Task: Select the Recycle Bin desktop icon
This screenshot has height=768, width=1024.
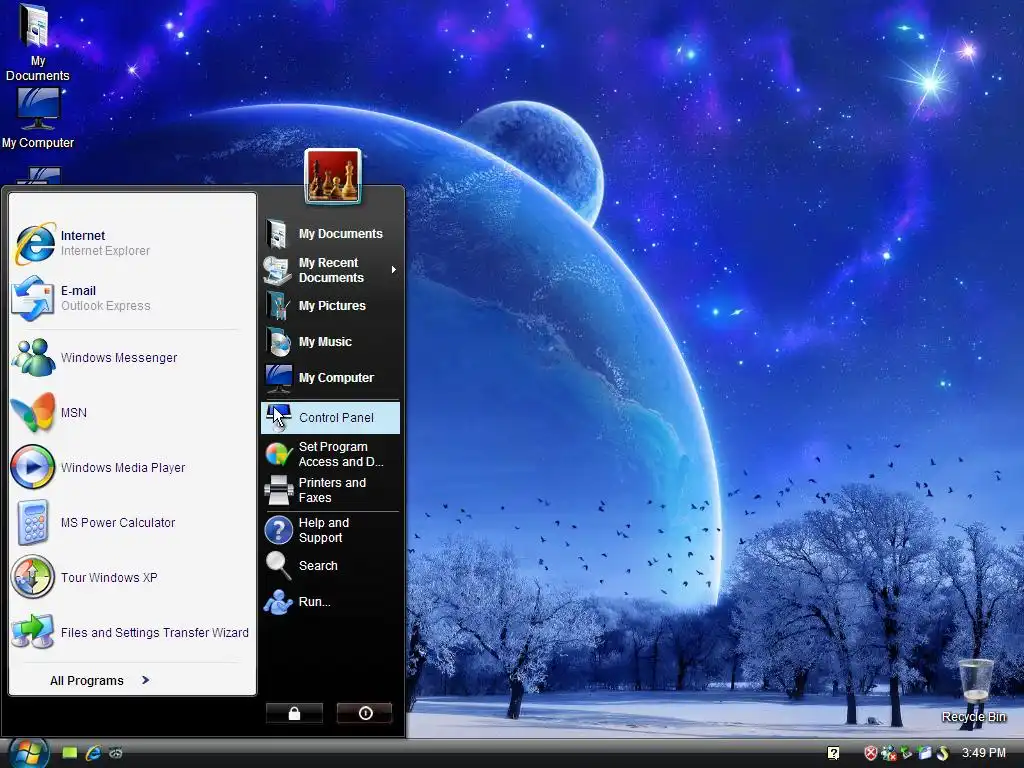Action: click(974, 691)
